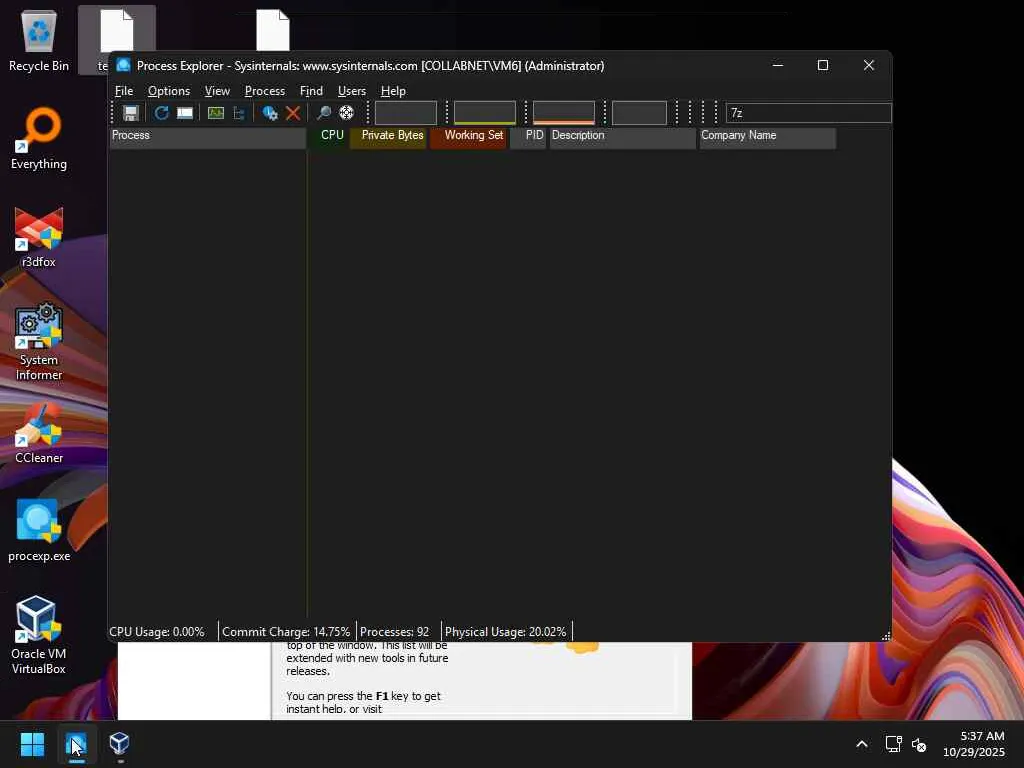1024x768 pixels.
Task: Toggle the process tree view icon
Action: click(239, 113)
